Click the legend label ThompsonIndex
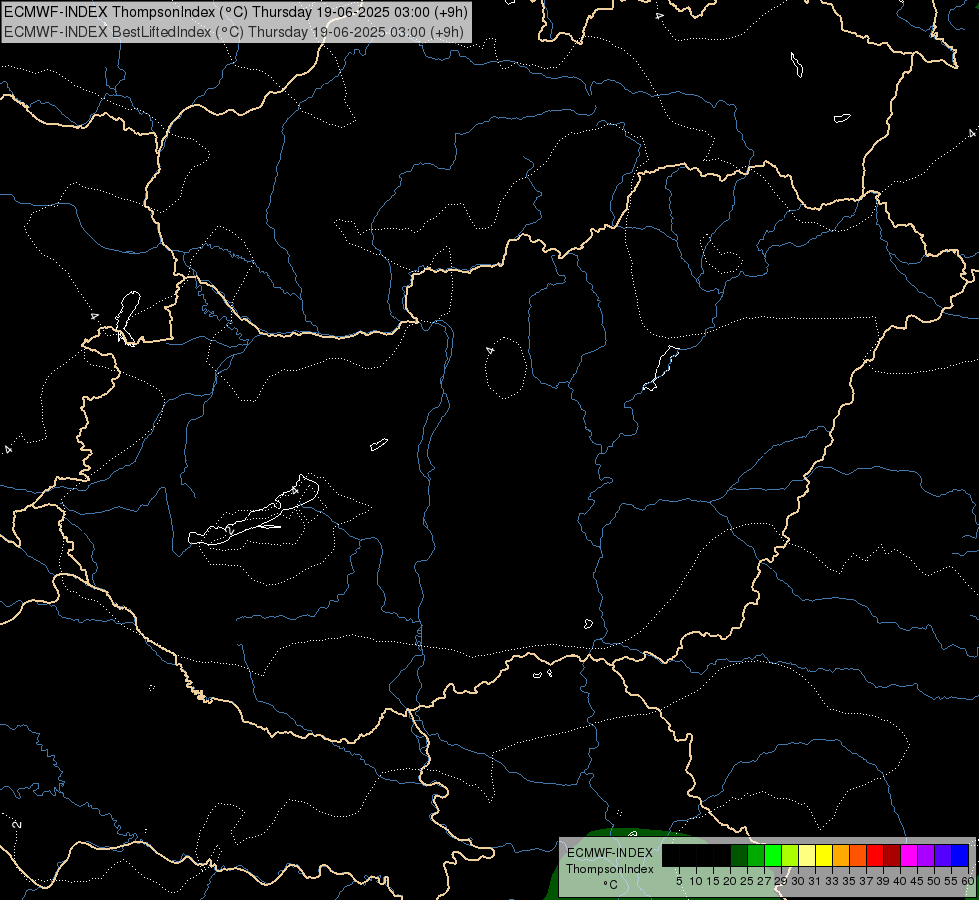Viewport: 979px width, 900px height. (x=610, y=869)
